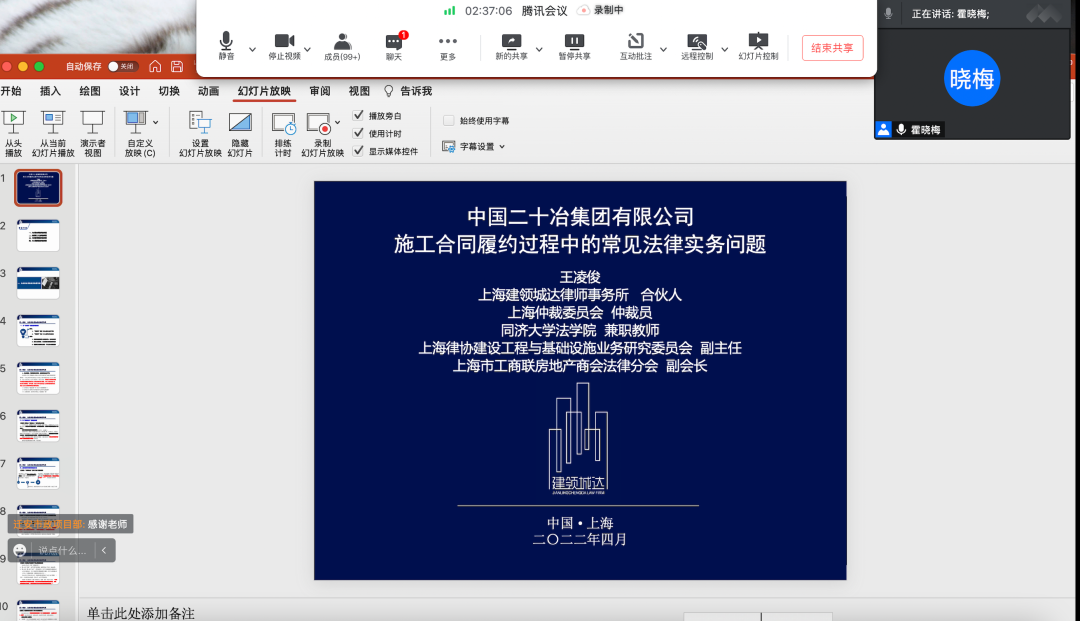
Task: Mute microphone in Tencent Meeting toolbar
Action: tap(226, 45)
